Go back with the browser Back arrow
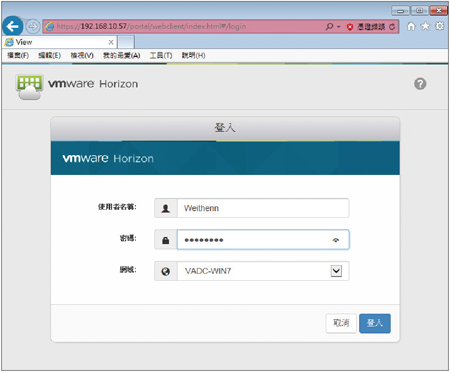450x372 pixels. (13, 26)
